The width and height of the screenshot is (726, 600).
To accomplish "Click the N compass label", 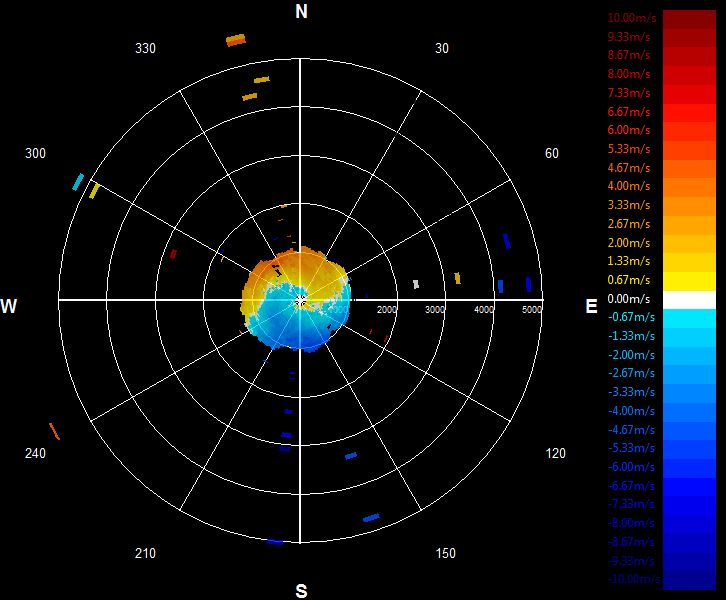I will click(301, 12).
